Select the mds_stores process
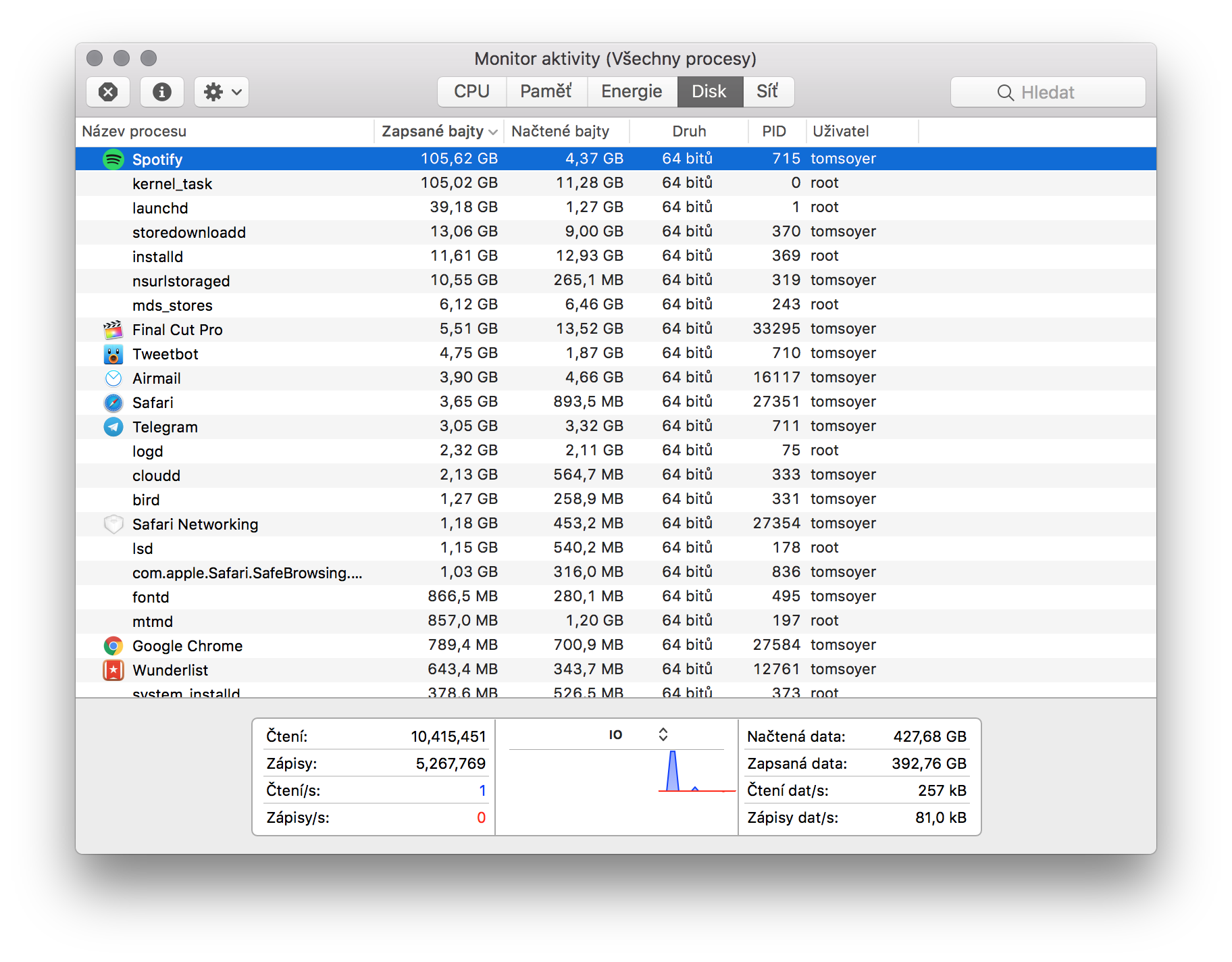The image size is (1232, 962). click(616, 305)
